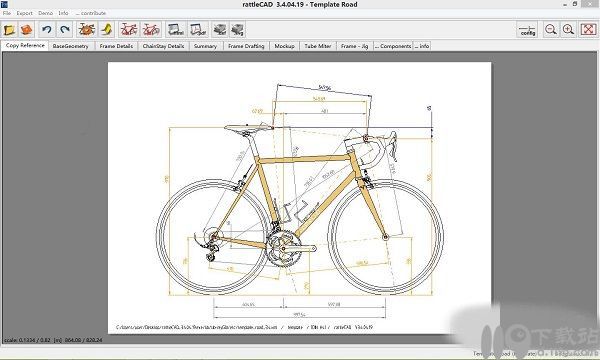
Task: Zoom out with the minus magnifier
Action: coord(551,29)
